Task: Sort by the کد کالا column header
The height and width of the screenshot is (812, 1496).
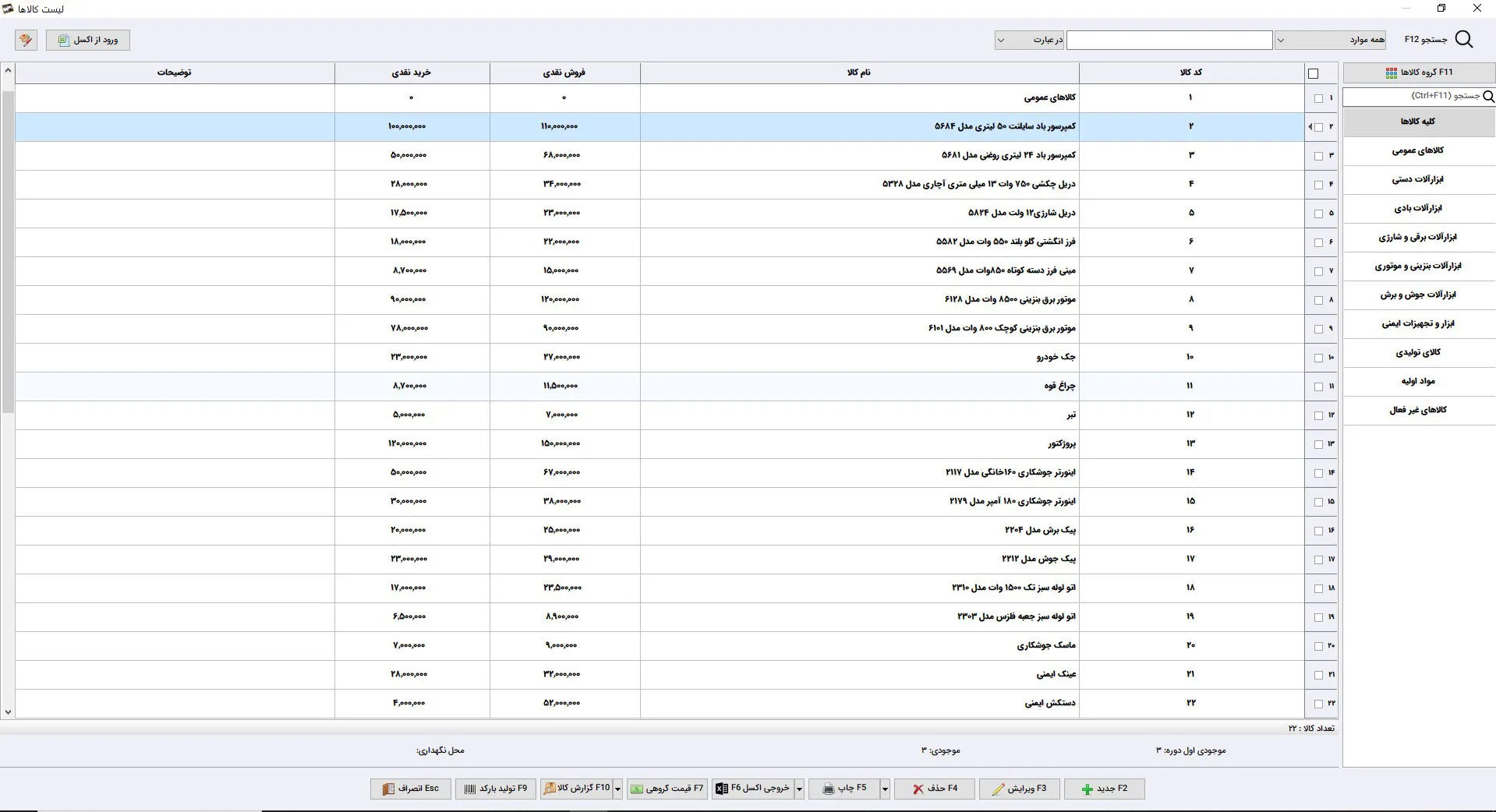Action: pyautogui.click(x=1191, y=72)
